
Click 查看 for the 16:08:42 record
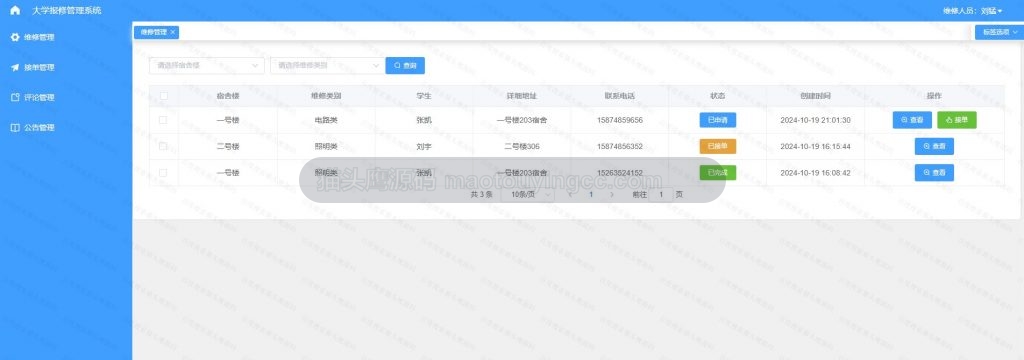(x=935, y=172)
